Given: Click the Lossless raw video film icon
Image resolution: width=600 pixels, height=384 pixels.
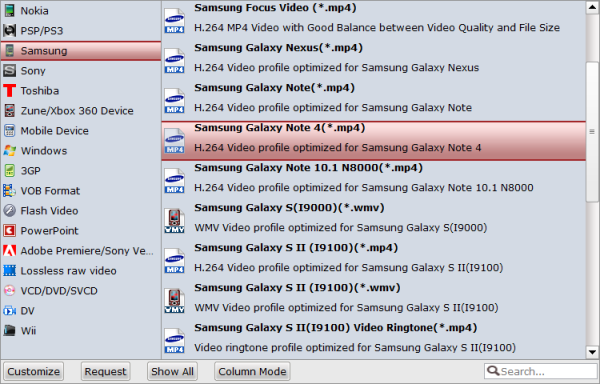Looking at the screenshot, I should tap(10, 271).
